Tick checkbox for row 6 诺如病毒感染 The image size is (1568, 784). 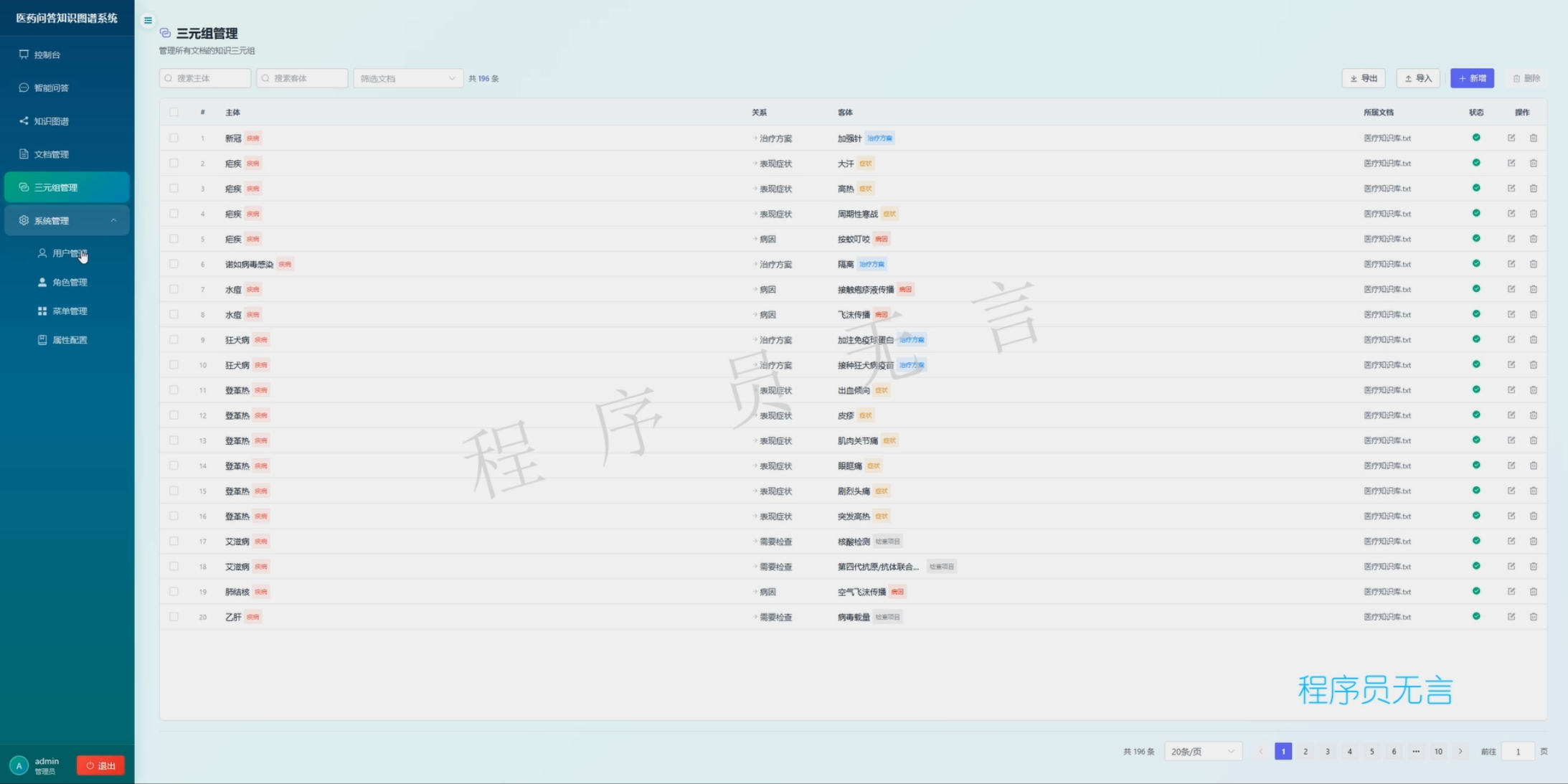click(x=174, y=264)
